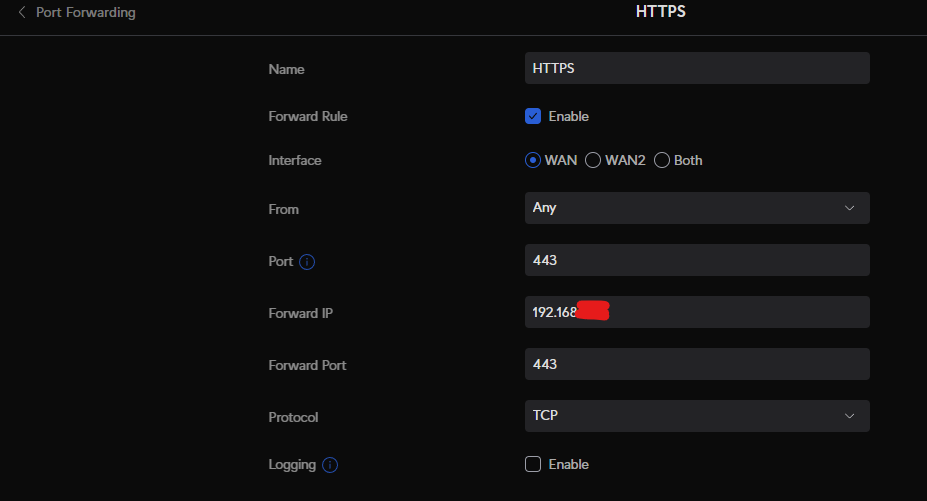This screenshot has width=927, height=501.
Task: Click the Name field containing HTTPS
Action: [x=697, y=68]
